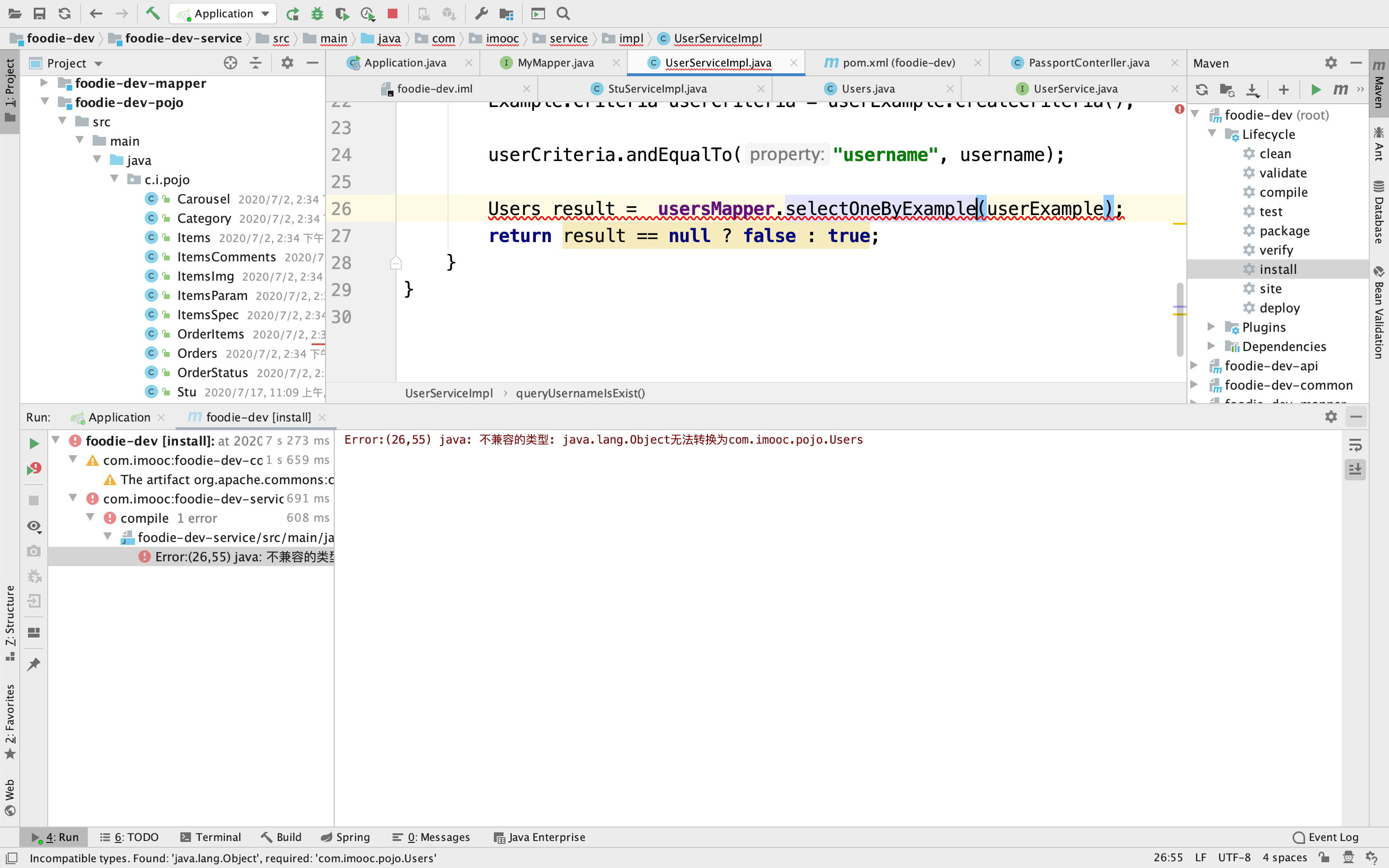Rerun the Application with the green arrow
The height and width of the screenshot is (868, 1389).
pos(293,13)
